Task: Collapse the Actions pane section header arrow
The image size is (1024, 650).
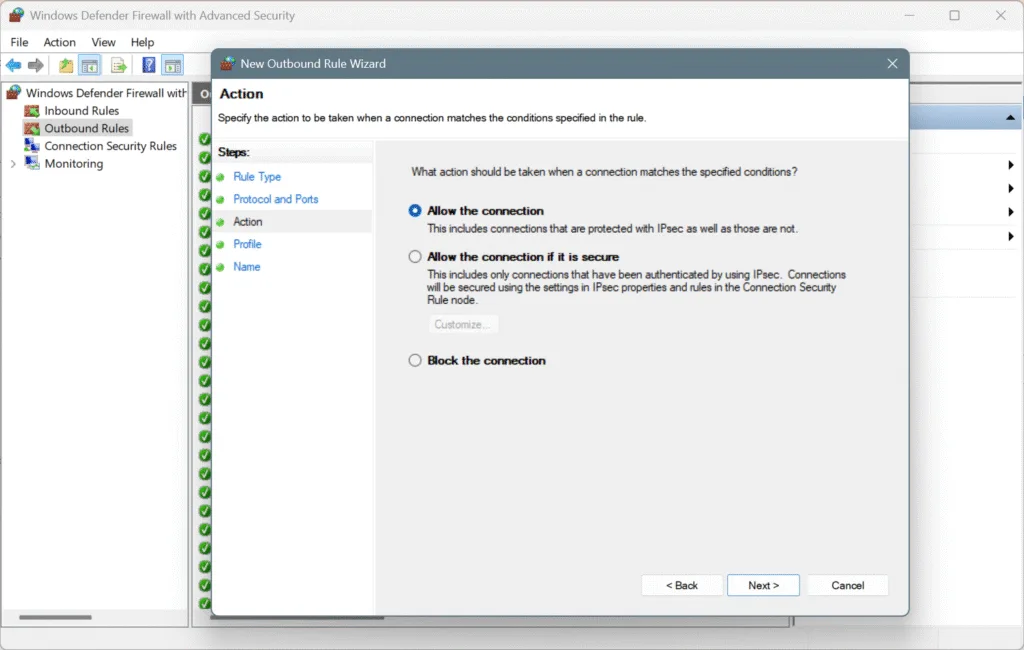Action: (x=1010, y=118)
